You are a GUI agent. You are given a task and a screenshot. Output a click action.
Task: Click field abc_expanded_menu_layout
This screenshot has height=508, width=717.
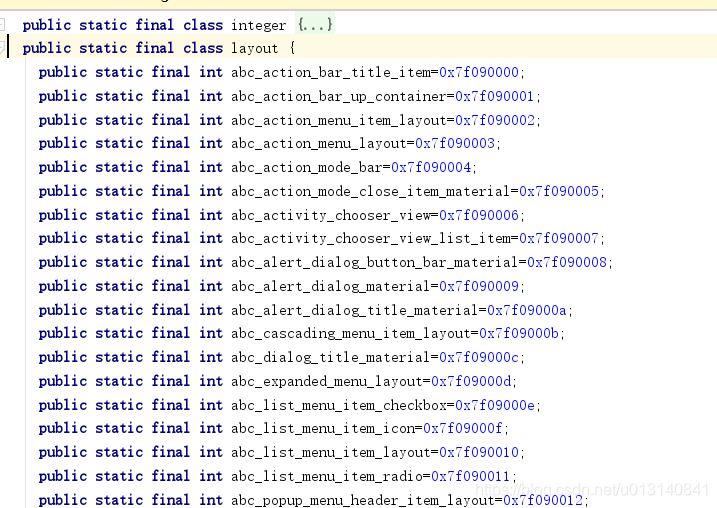pos(327,381)
